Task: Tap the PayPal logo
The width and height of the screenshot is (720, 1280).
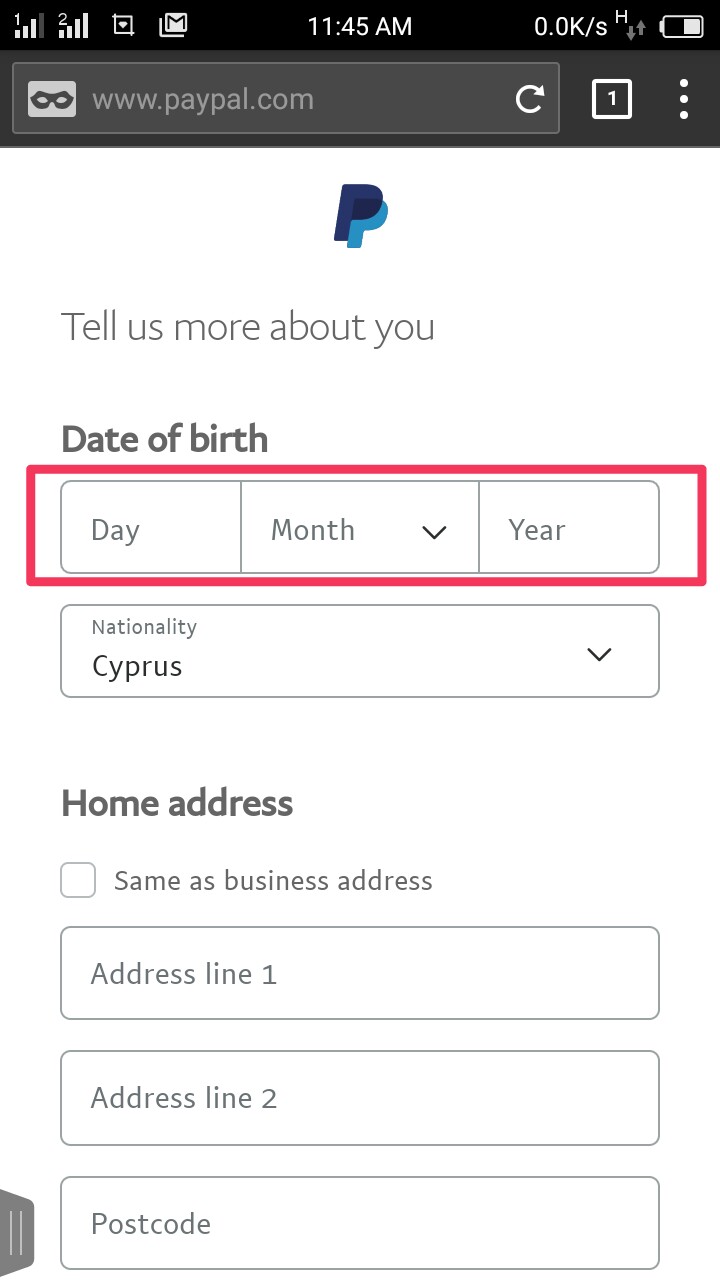Action: pyautogui.click(x=360, y=215)
